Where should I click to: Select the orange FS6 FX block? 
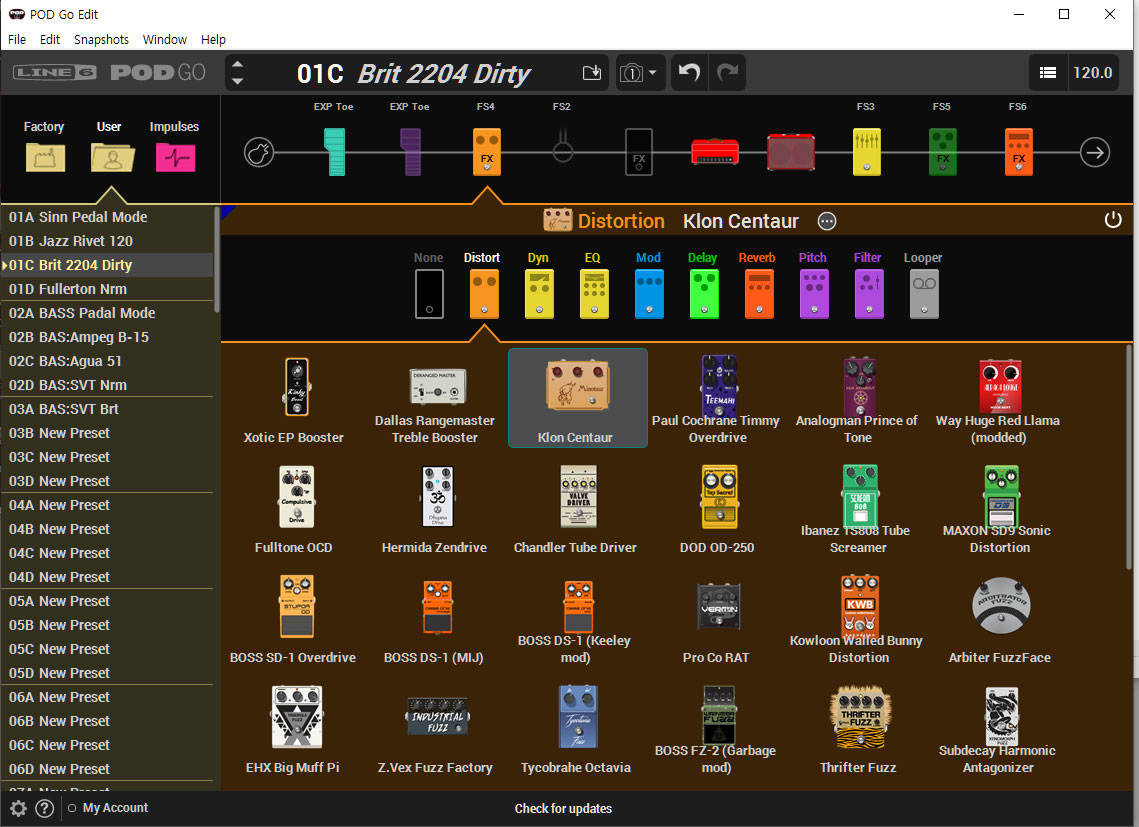pyautogui.click(x=1018, y=152)
